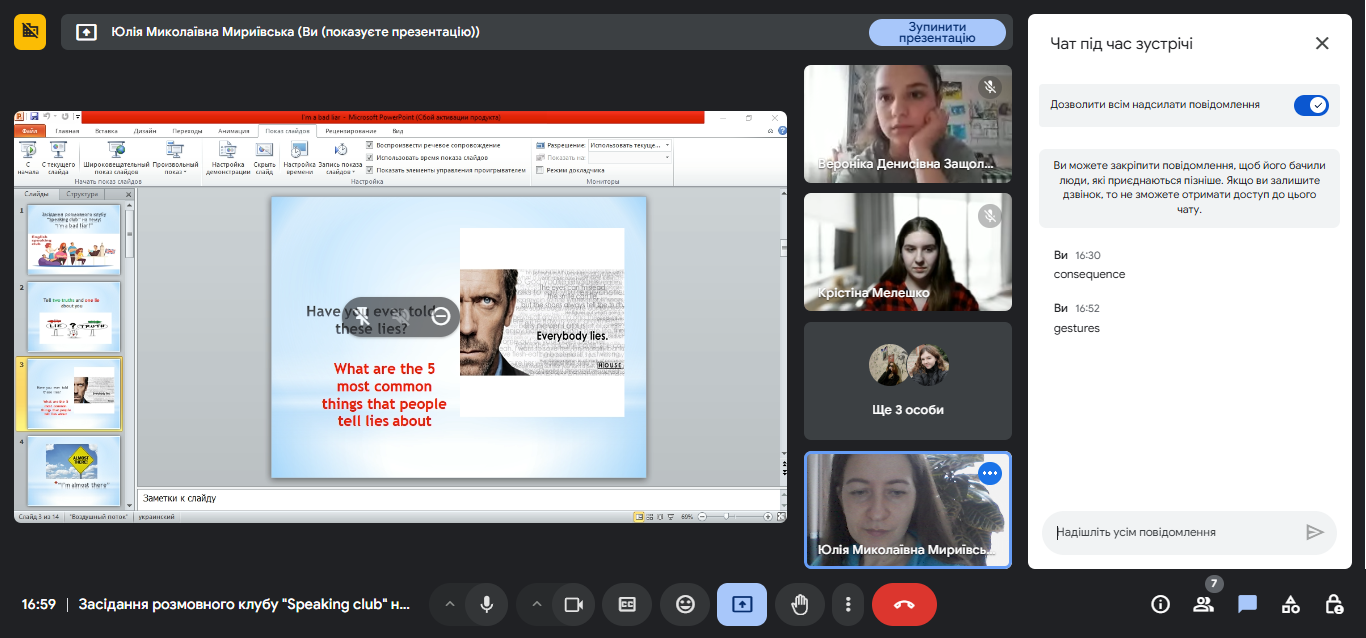Viewport: 1366px width, 638px height.
Task: Uncheck the show media controls checkbox
Action: [x=370, y=170]
